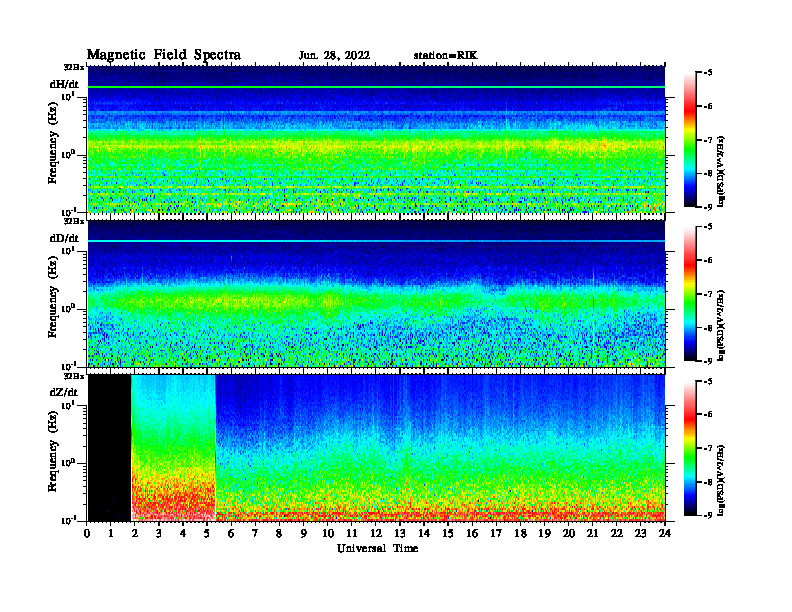792x612 pixels.
Task: Click hour tick label "7" on the time axis
Action: 255,534
